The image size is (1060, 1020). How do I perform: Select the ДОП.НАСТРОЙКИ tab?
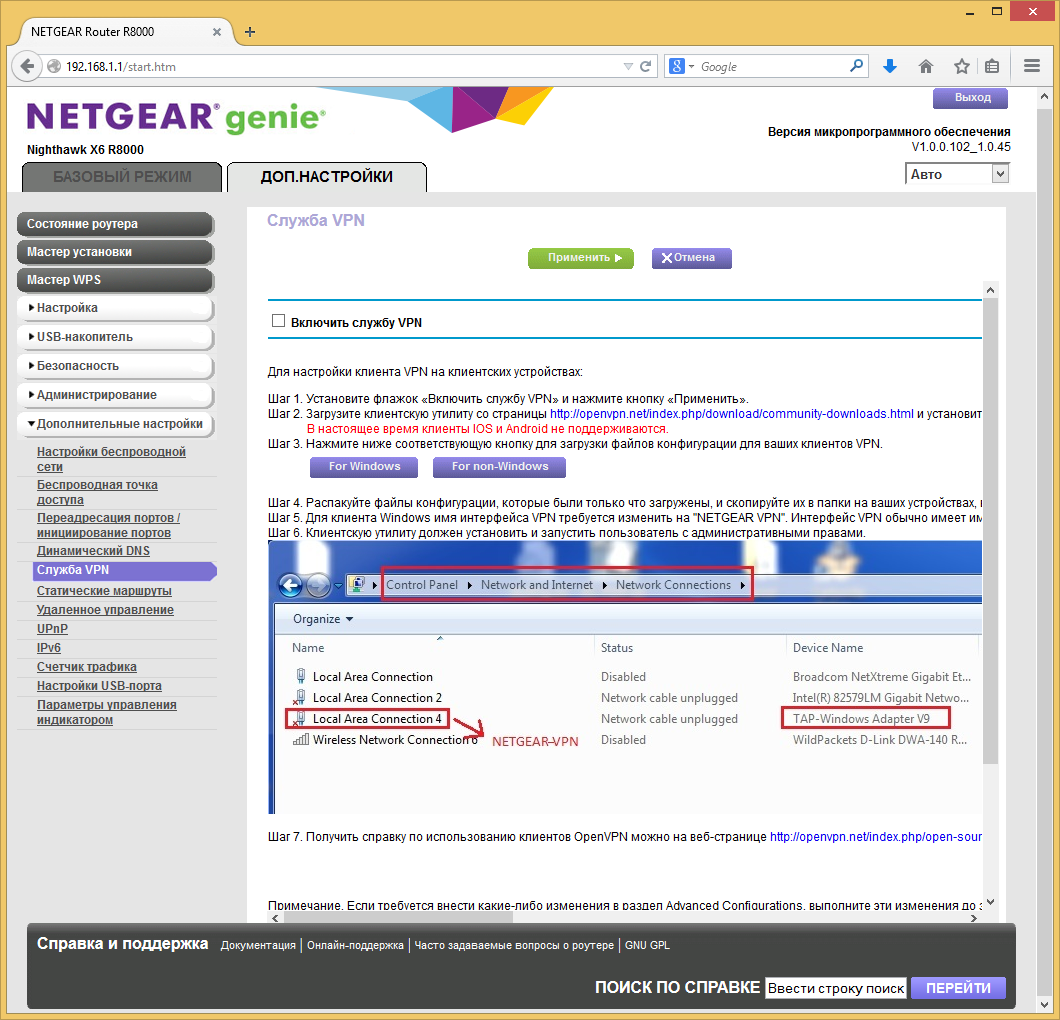click(327, 177)
